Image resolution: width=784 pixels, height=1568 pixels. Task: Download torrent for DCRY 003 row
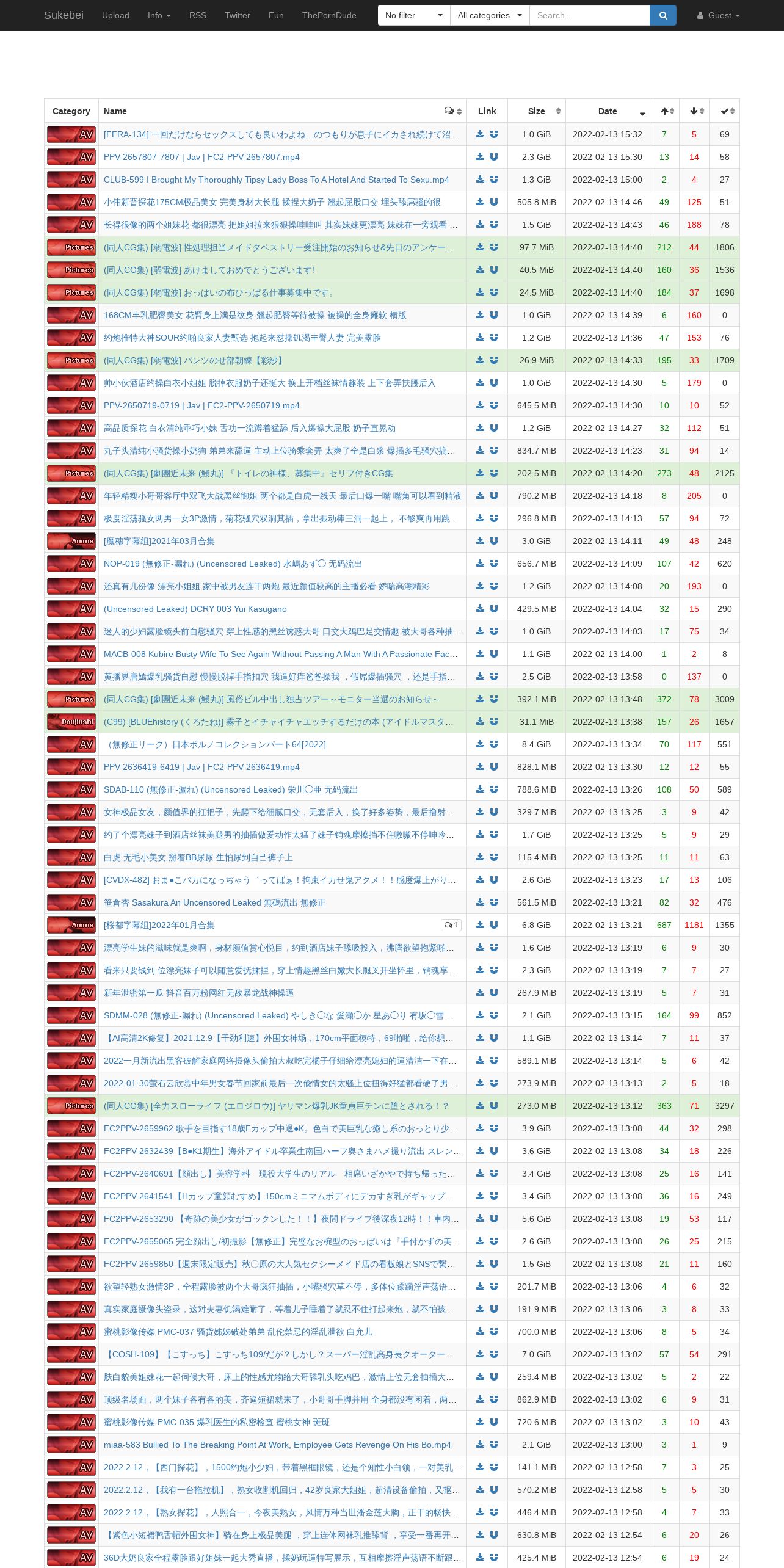(481, 609)
